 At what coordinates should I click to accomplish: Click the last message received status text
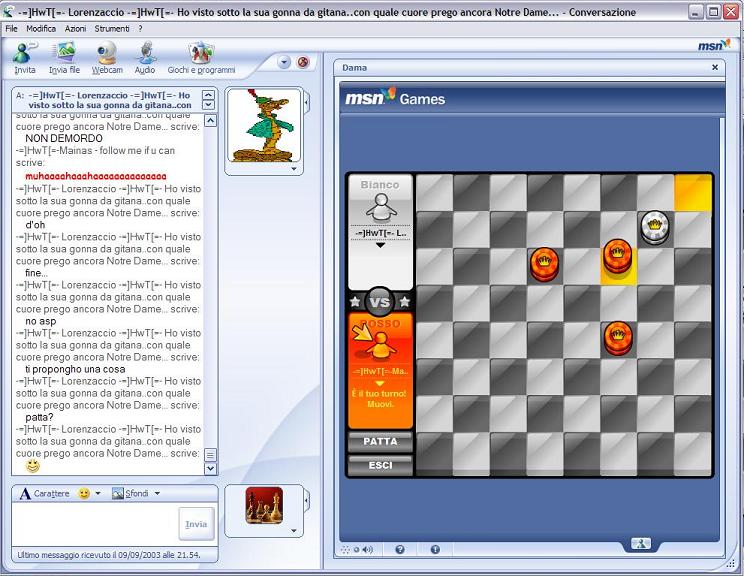pyautogui.click(x=109, y=554)
